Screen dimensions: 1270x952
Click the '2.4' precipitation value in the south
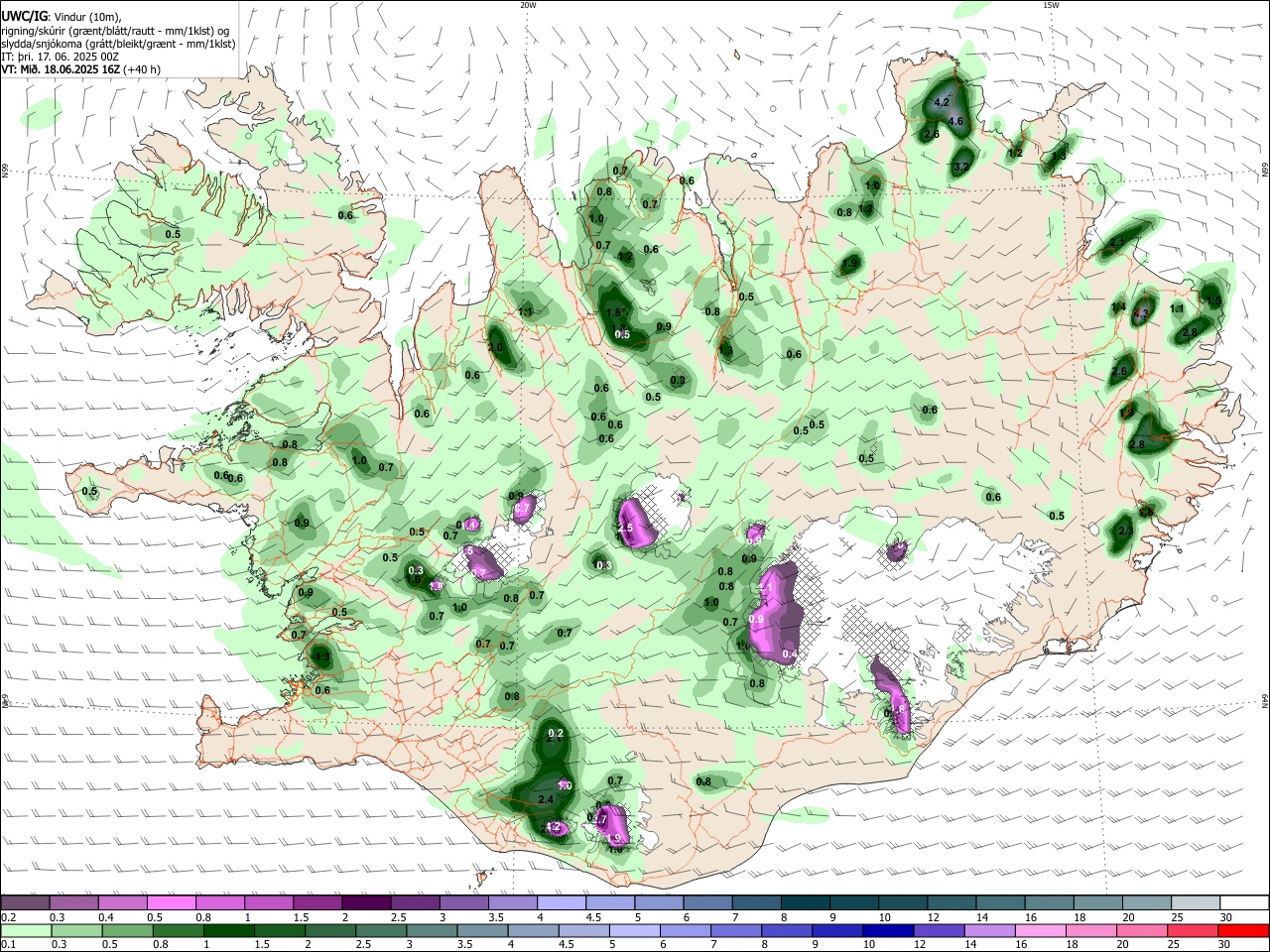[x=545, y=799]
